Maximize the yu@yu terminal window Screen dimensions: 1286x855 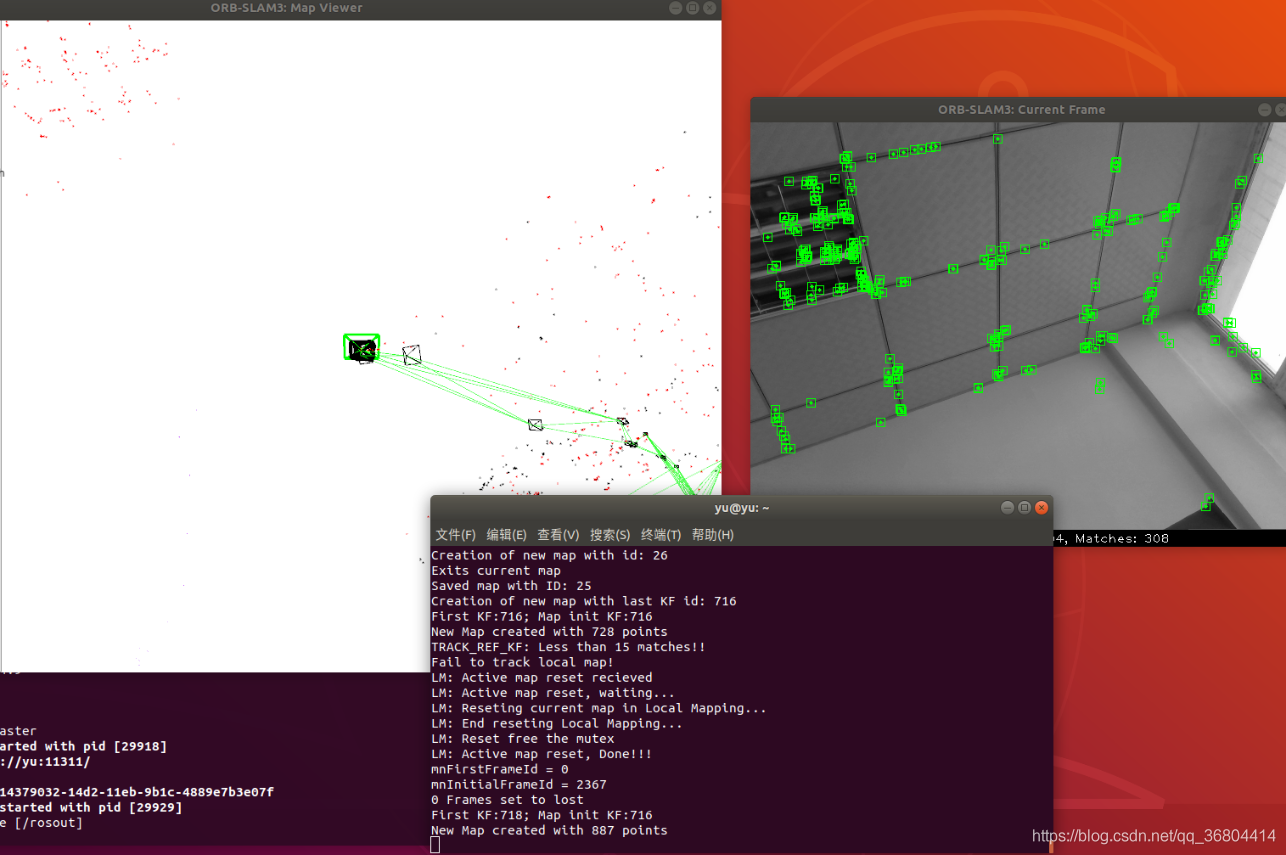coord(1024,508)
